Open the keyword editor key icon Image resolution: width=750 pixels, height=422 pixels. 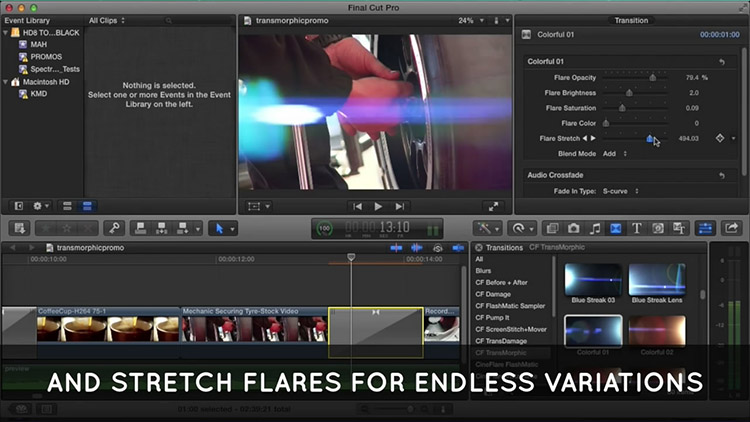coord(114,228)
